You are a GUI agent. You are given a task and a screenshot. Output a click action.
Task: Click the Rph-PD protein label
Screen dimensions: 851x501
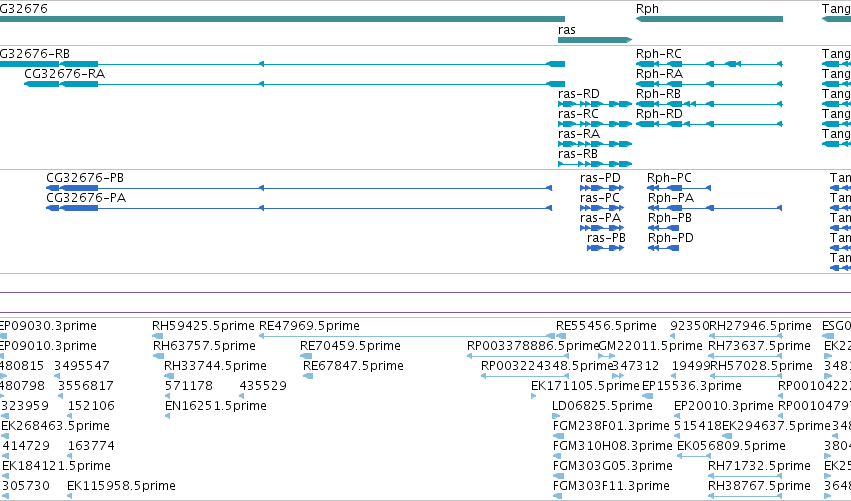(671, 238)
